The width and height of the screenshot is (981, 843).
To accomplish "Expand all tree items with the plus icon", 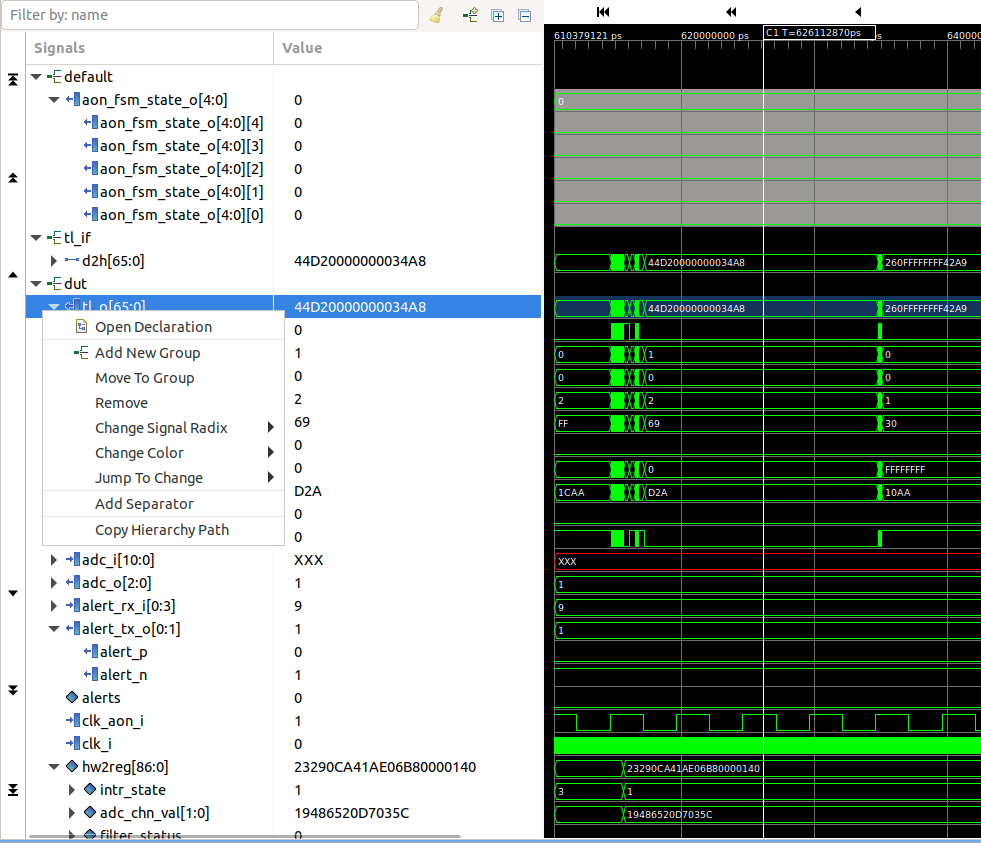I will click(x=497, y=14).
